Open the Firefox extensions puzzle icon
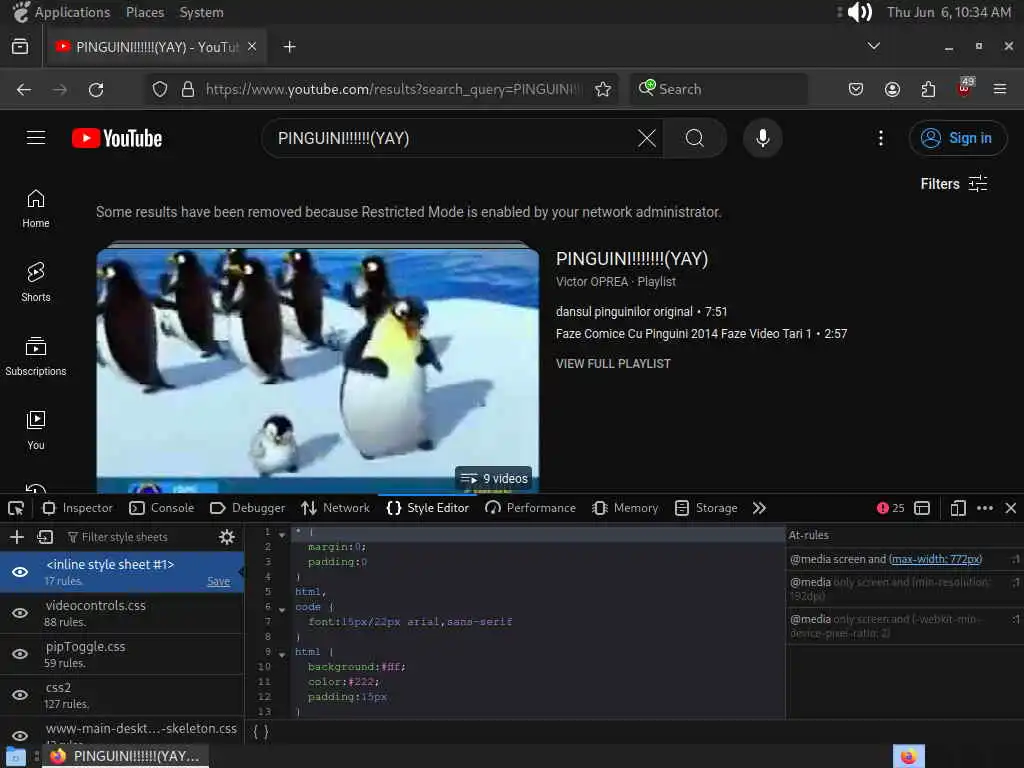The width and height of the screenshot is (1024, 768). 928,89
